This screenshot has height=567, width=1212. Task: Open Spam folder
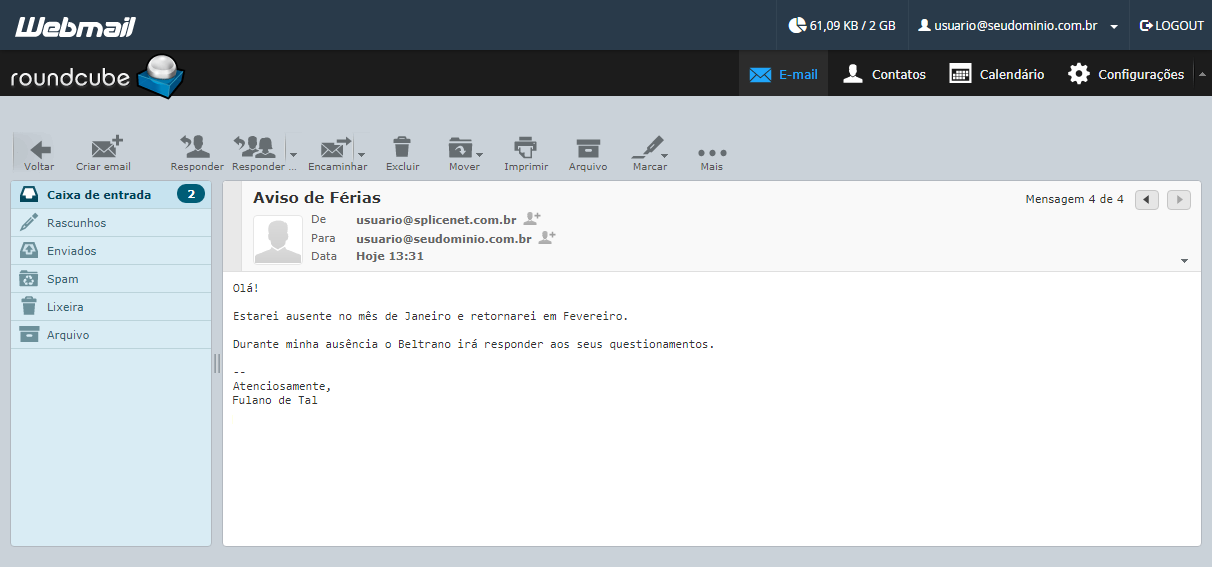click(x=111, y=279)
